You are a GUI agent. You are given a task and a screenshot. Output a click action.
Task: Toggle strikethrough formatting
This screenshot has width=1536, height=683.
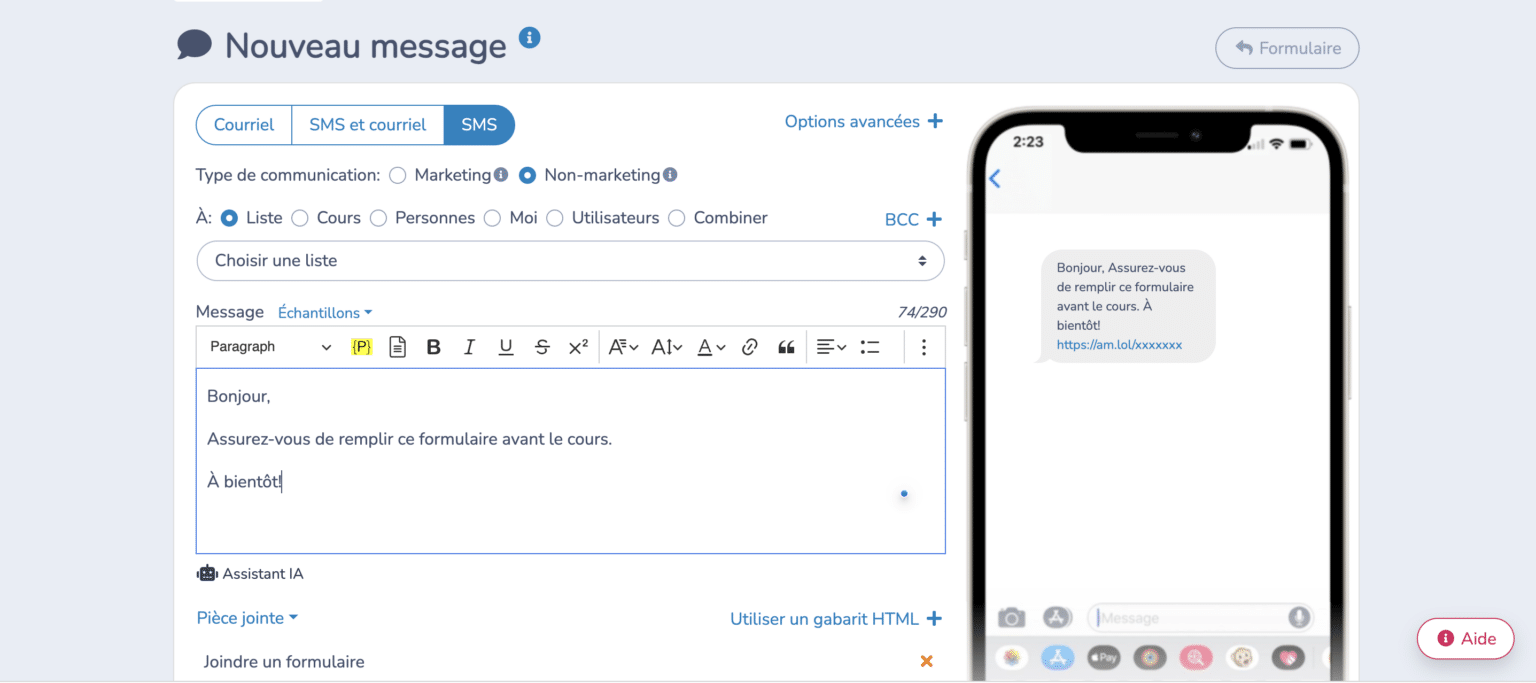542,347
